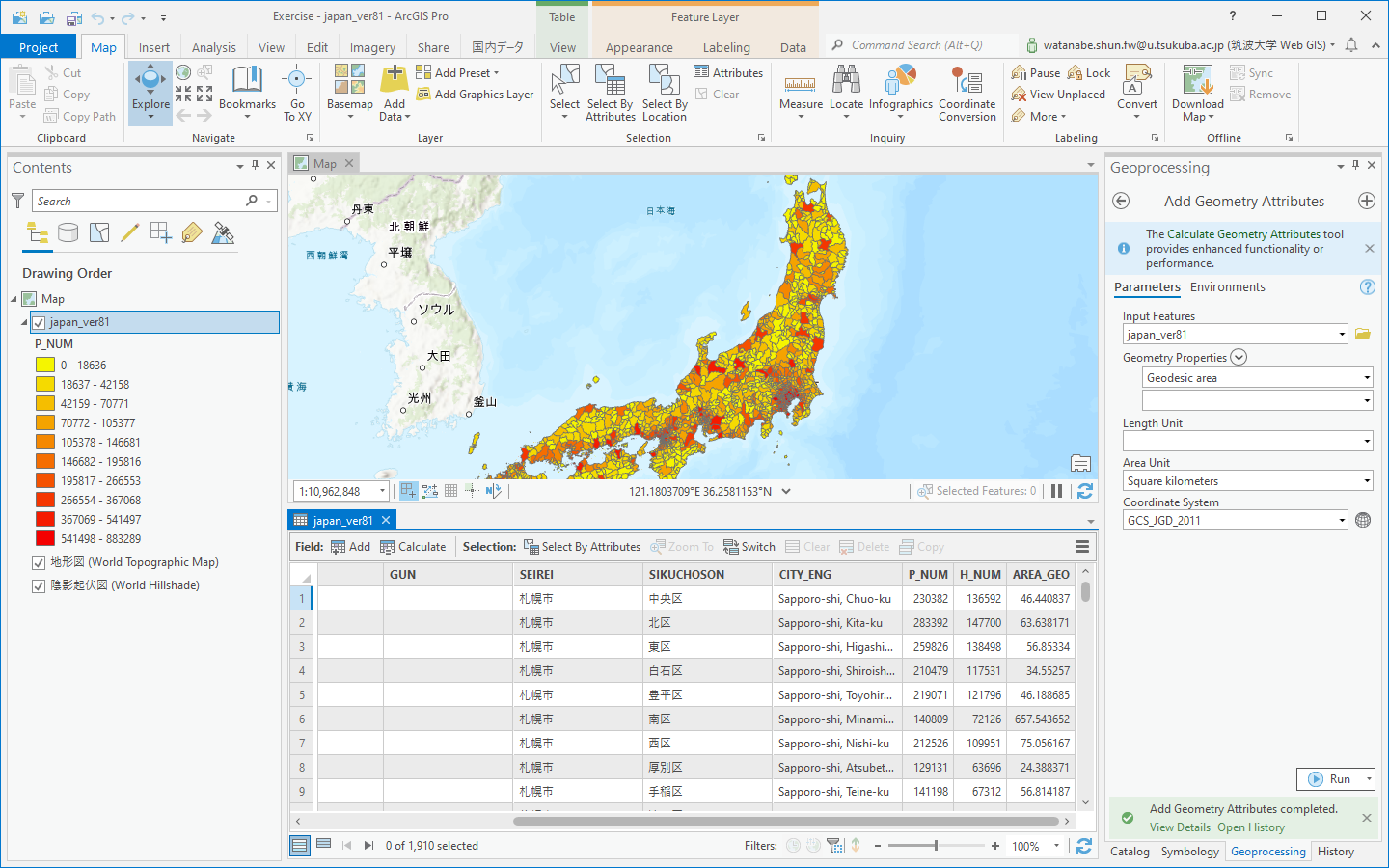The image size is (1389, 868).
Task: Open Select By Attributes in ribbon
Action: (x=611, y=93)
